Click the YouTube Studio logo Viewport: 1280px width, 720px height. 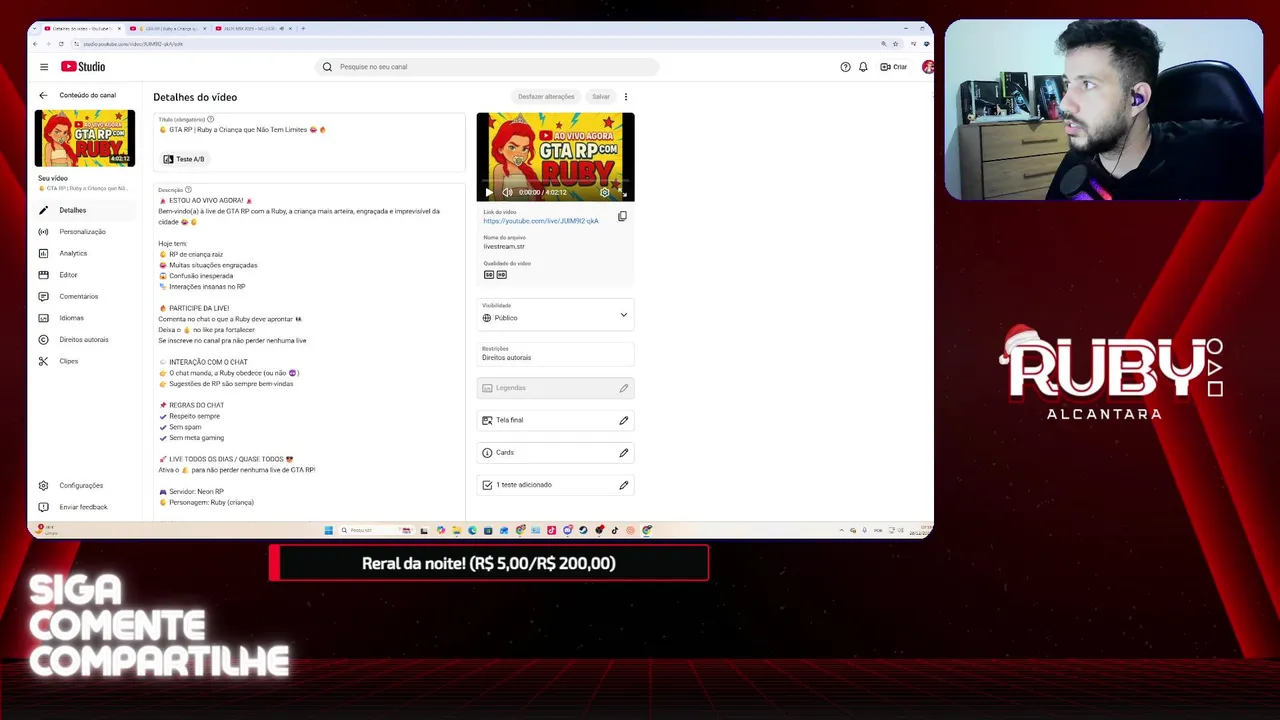click(x=83, y=67)
